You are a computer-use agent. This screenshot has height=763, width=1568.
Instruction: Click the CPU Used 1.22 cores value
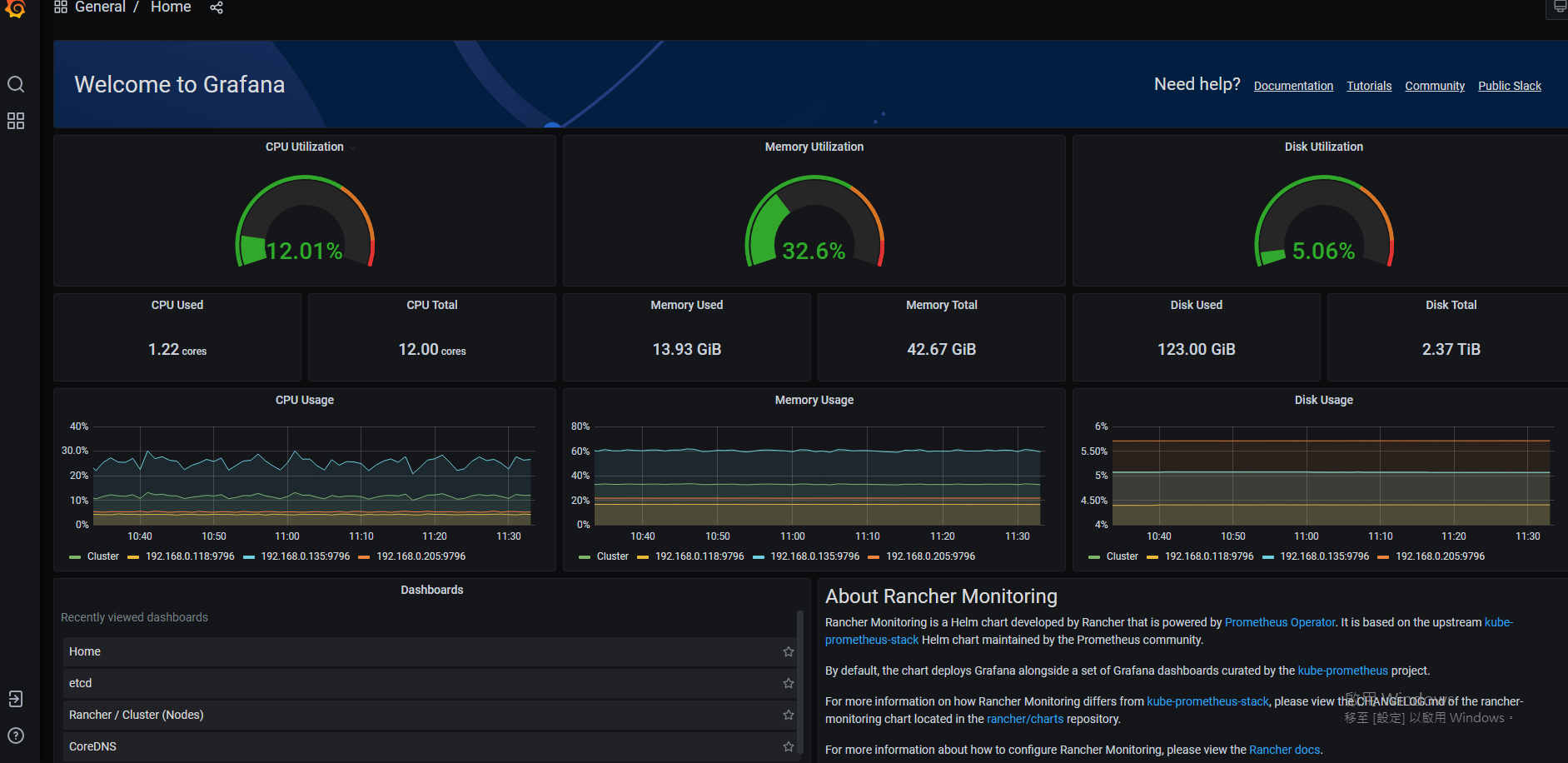tap(177, 350)
